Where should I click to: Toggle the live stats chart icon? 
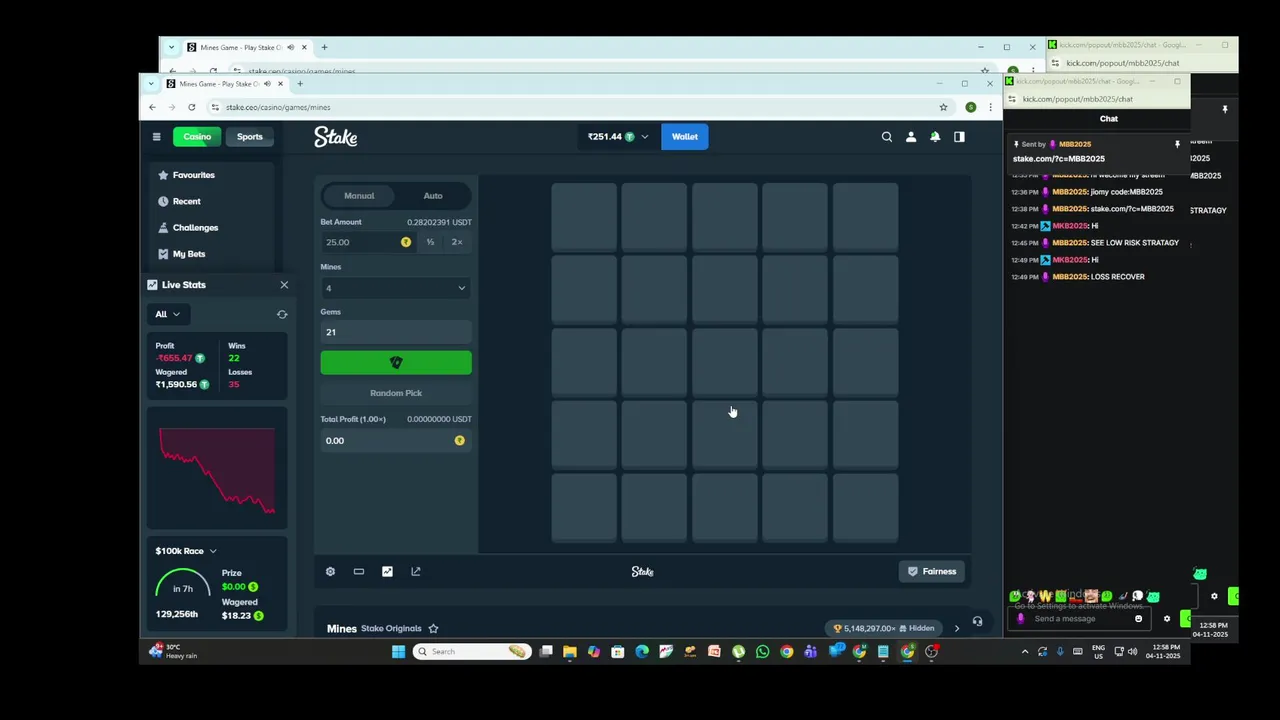tap(387, 572)
